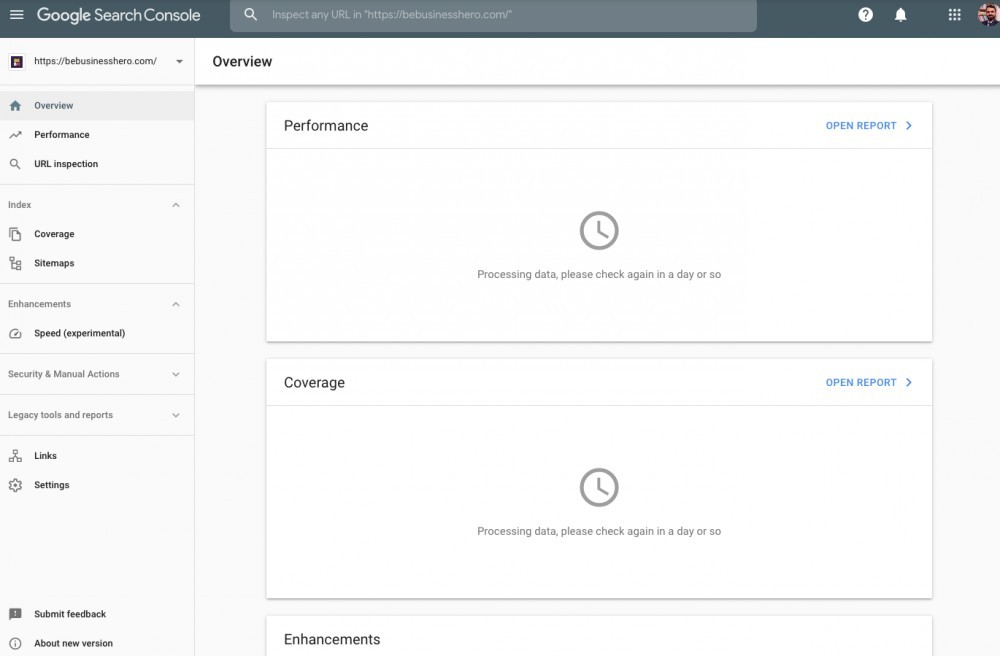Open the user account avatar
1000x656 pixels.
point(989,14)
